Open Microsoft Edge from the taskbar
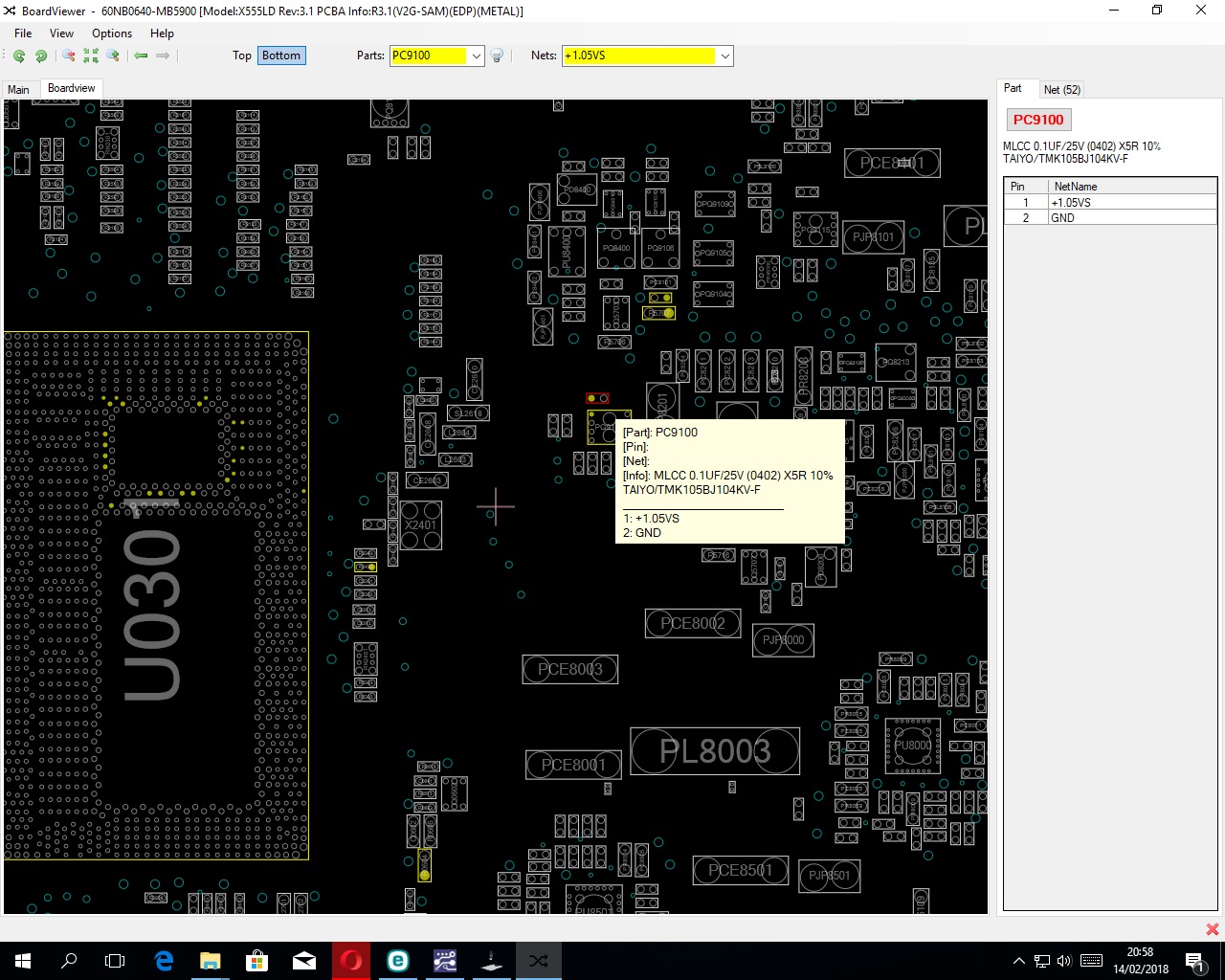This screenshot has height=980, width=1225. coord(164,960)
